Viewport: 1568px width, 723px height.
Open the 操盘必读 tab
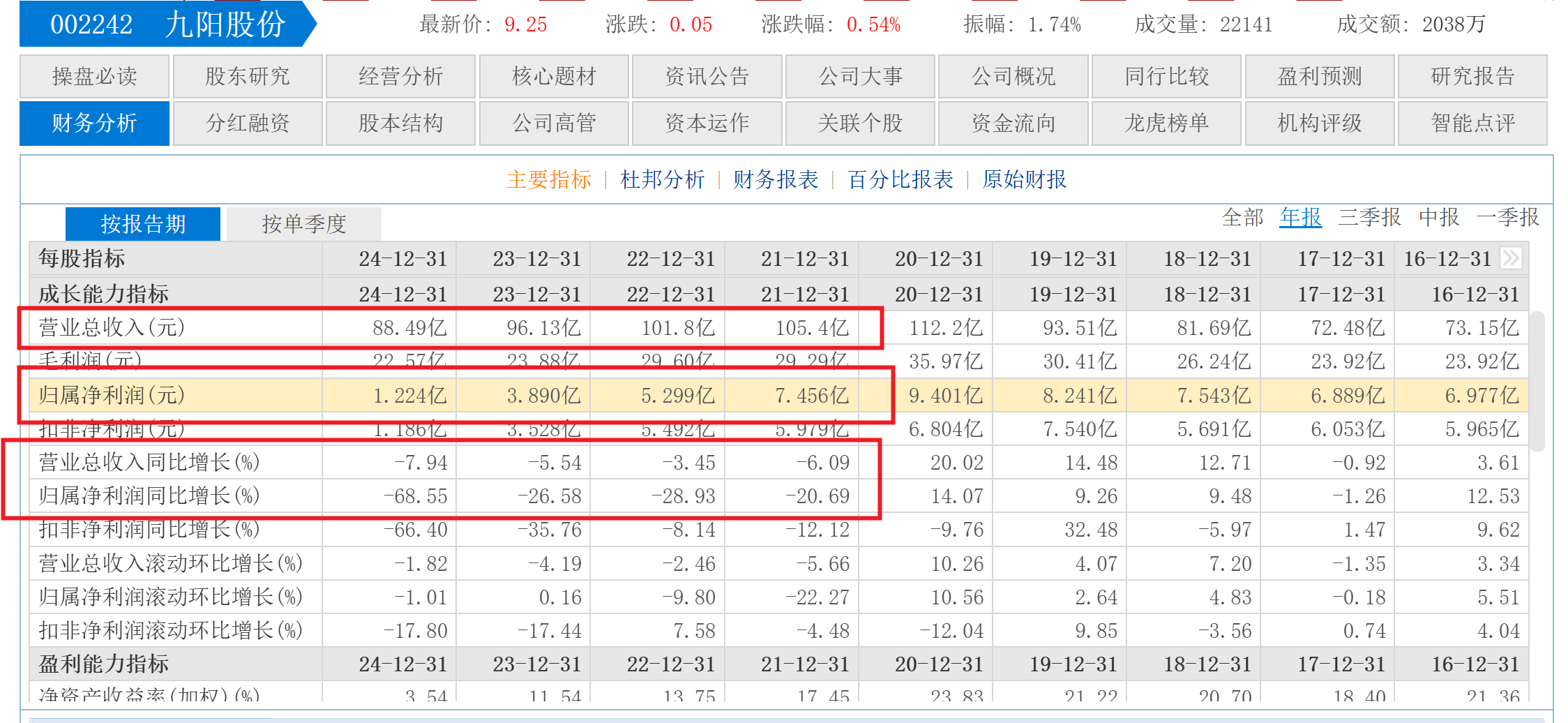pos(94,76)
